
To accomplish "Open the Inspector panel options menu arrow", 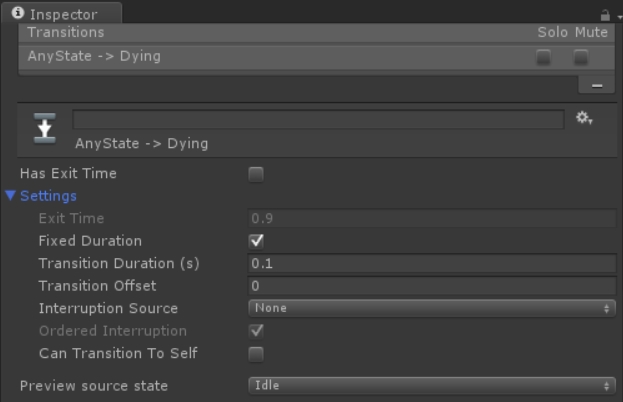I will coord(619,17).
